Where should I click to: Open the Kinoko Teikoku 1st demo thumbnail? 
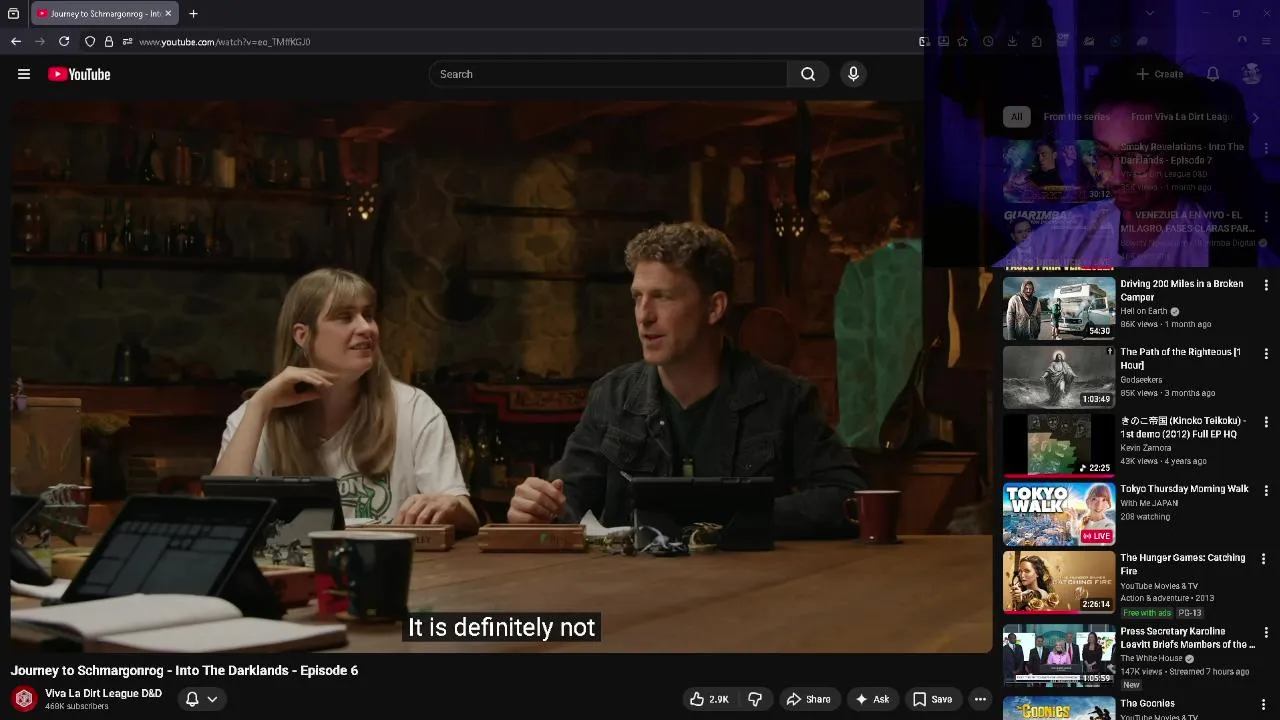click(x=1059, y=446)
